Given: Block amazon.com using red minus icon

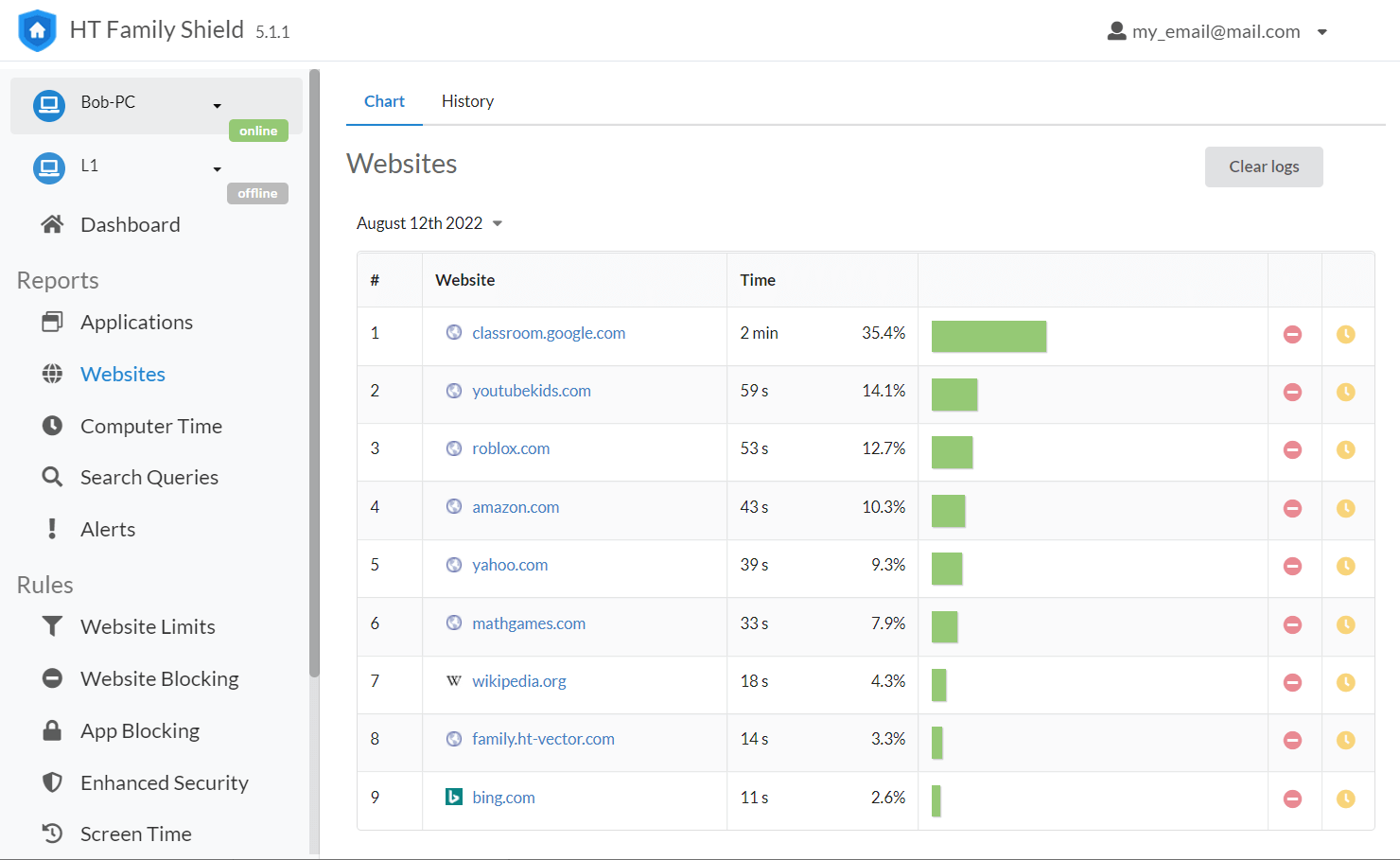Looking at the screenshot, I should click(1292, 508).
